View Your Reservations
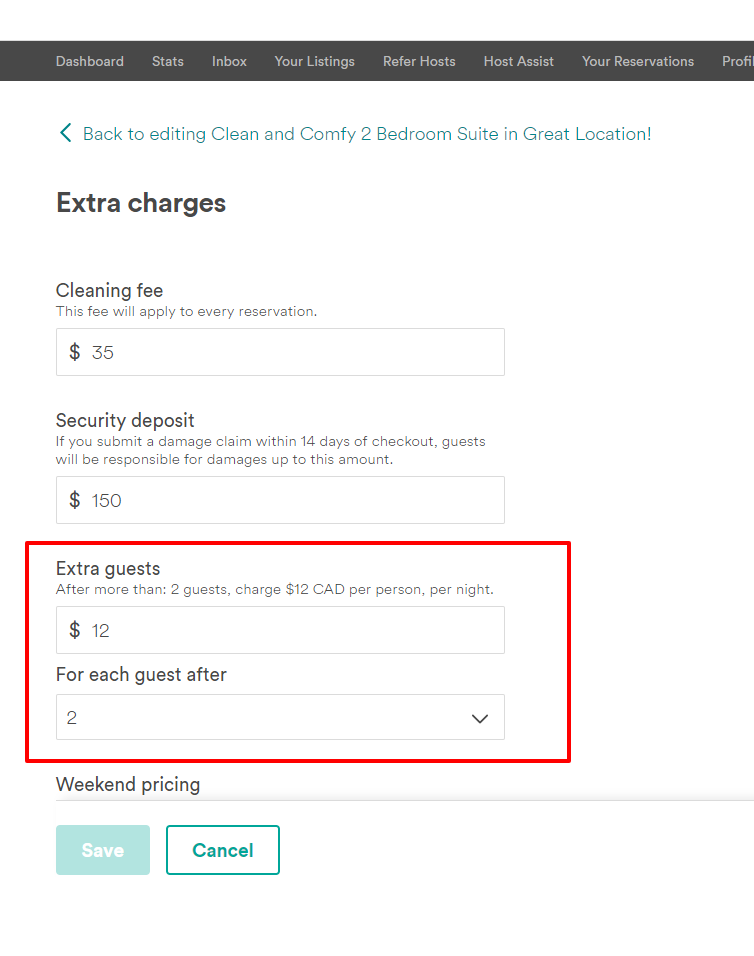The height and width of the screenshot is (956, 754). (637, 61)
